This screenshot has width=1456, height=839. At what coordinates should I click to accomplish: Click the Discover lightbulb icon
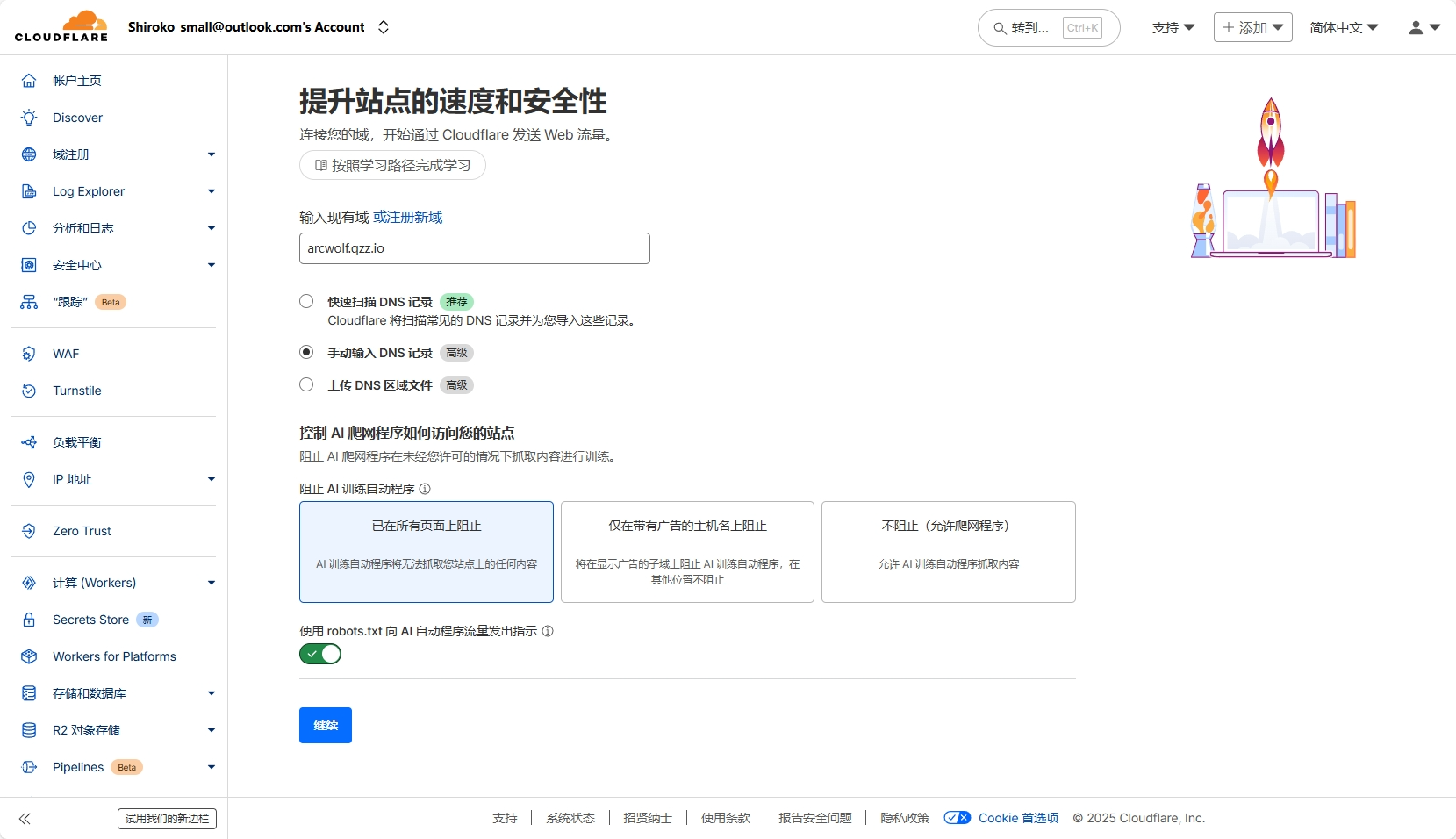coord(29,118)
